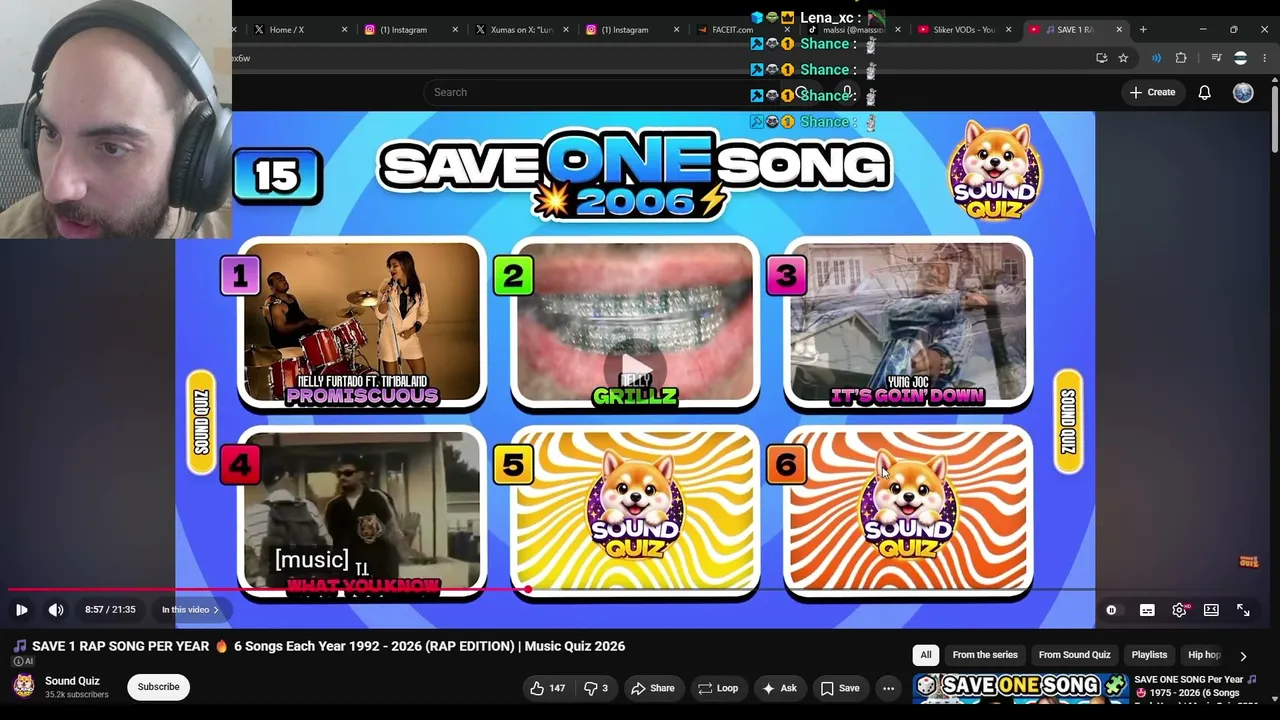Open the Sound Quiz channel avatar
The height and width of the screenshot is (720, 1280).
click(x=24, y=686)
